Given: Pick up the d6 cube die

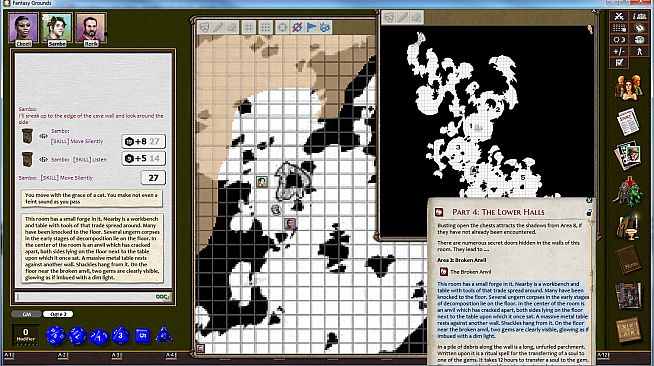Looking at the screenshot, I should click(142, 336).
